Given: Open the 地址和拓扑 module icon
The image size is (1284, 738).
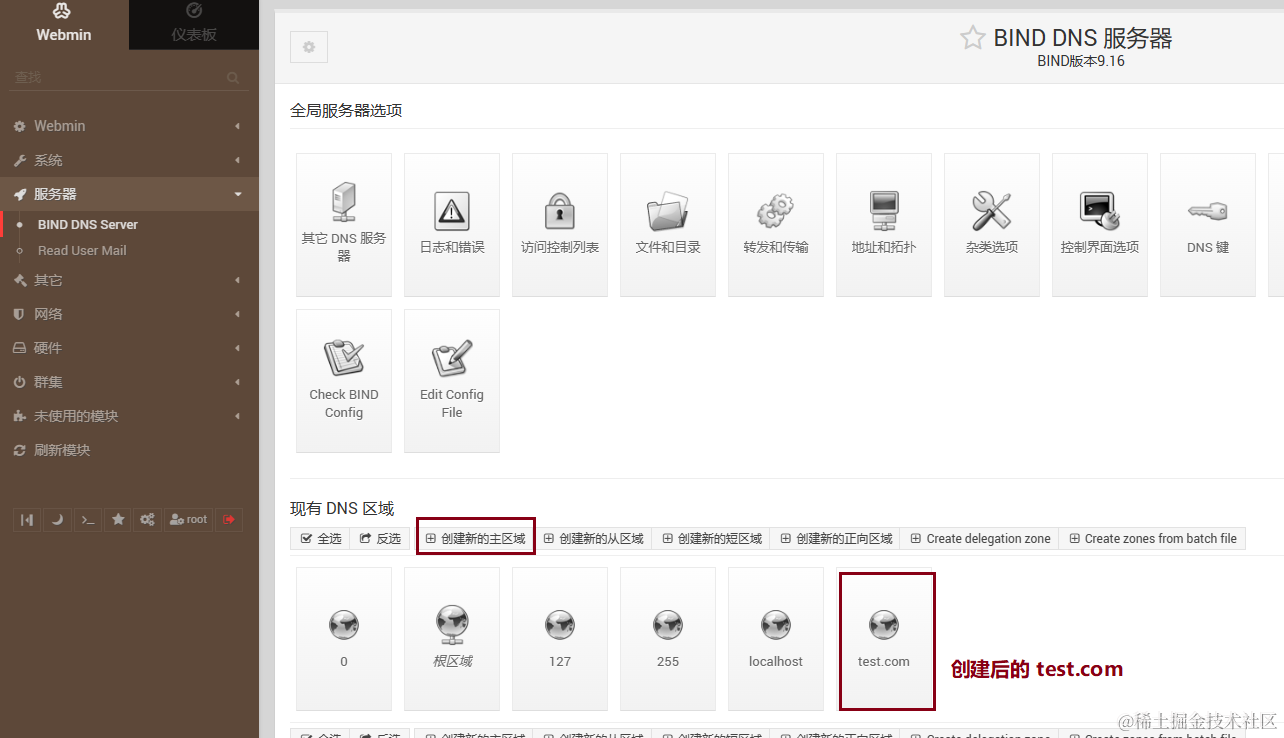Looking at the screenshot, I should click(883, 224).
